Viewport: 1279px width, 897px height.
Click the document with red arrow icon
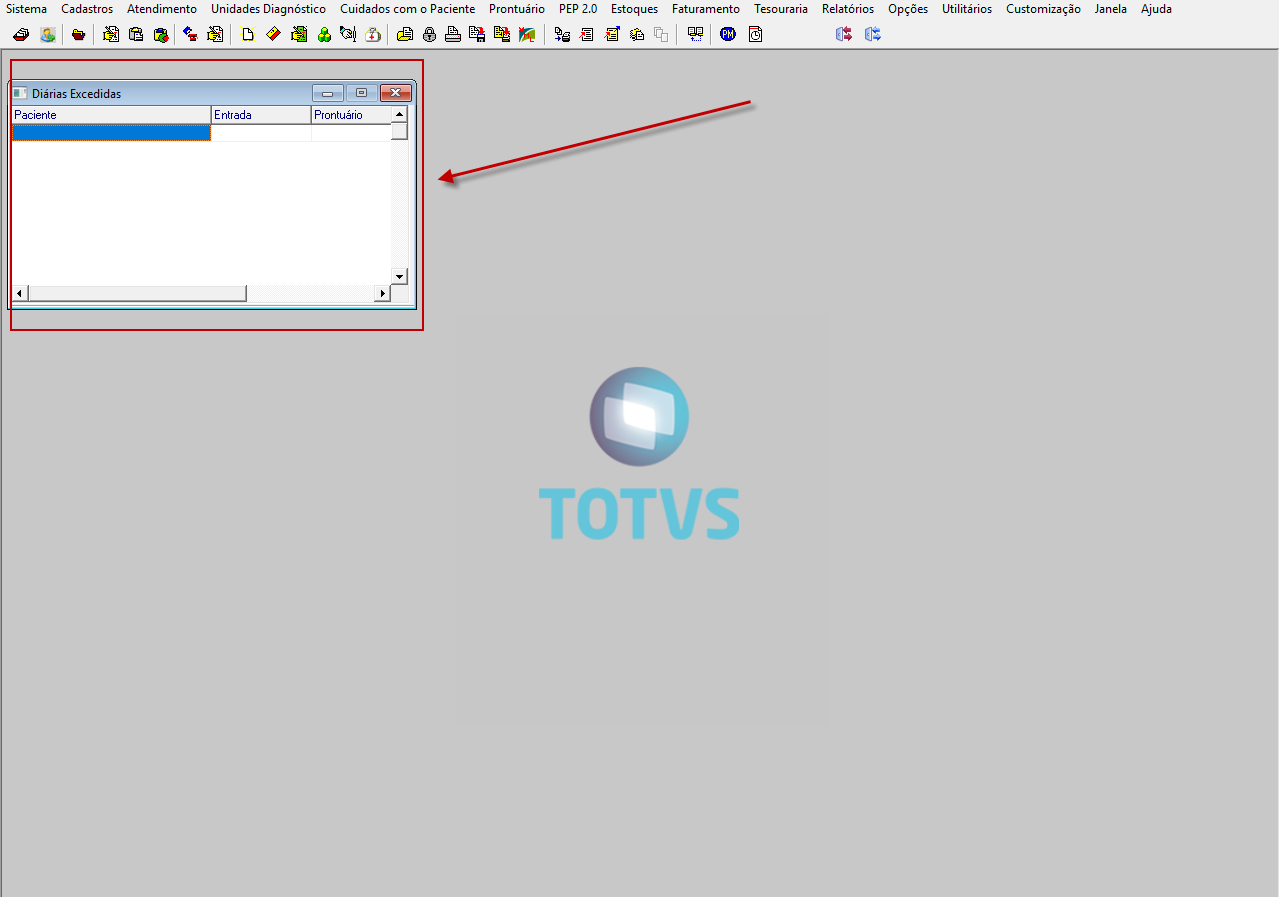tap(587, 34)
